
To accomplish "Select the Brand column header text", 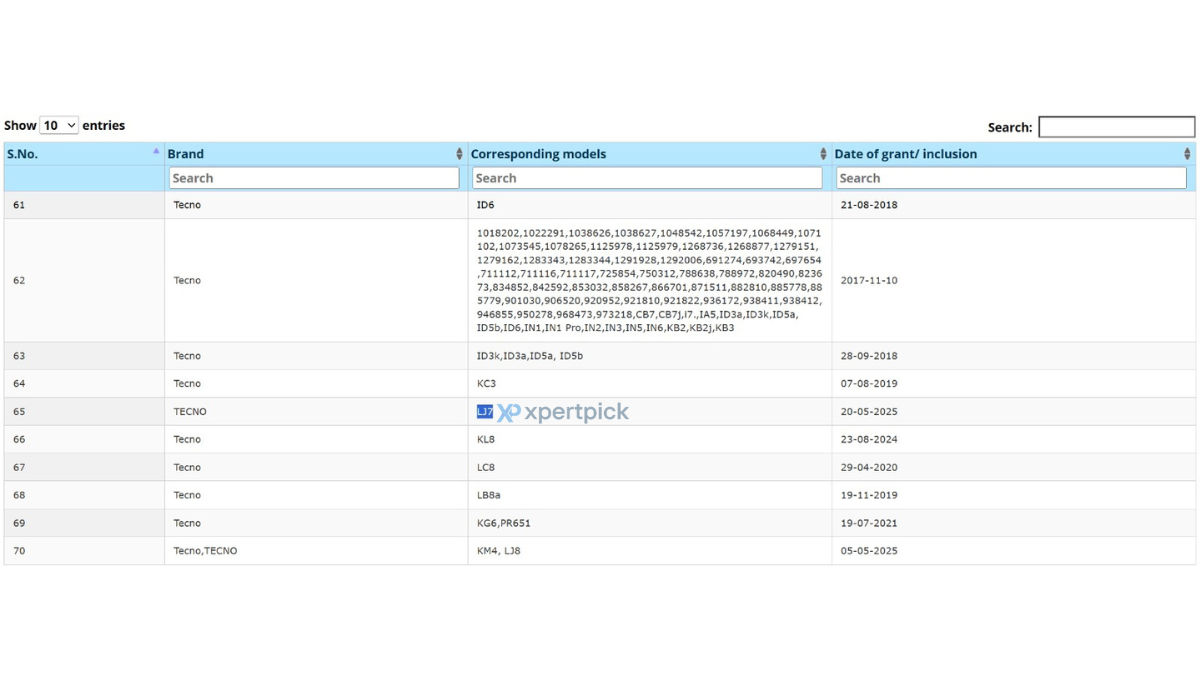I will click(186, 154).
